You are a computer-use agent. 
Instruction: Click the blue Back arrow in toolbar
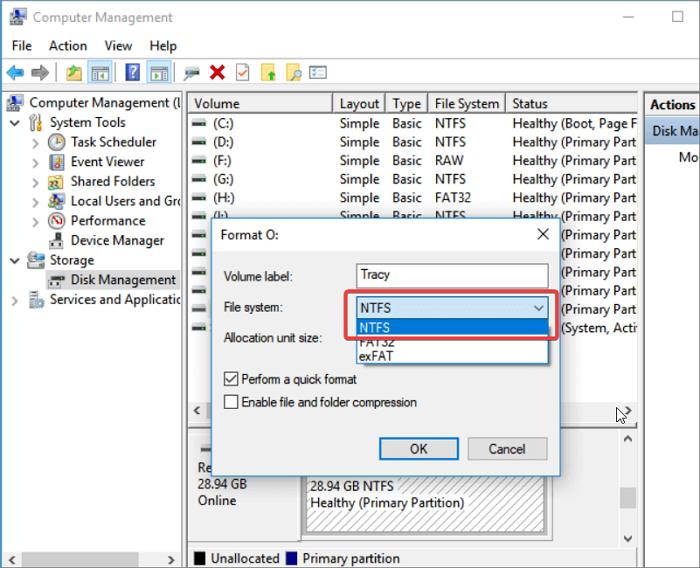(15, 73)
